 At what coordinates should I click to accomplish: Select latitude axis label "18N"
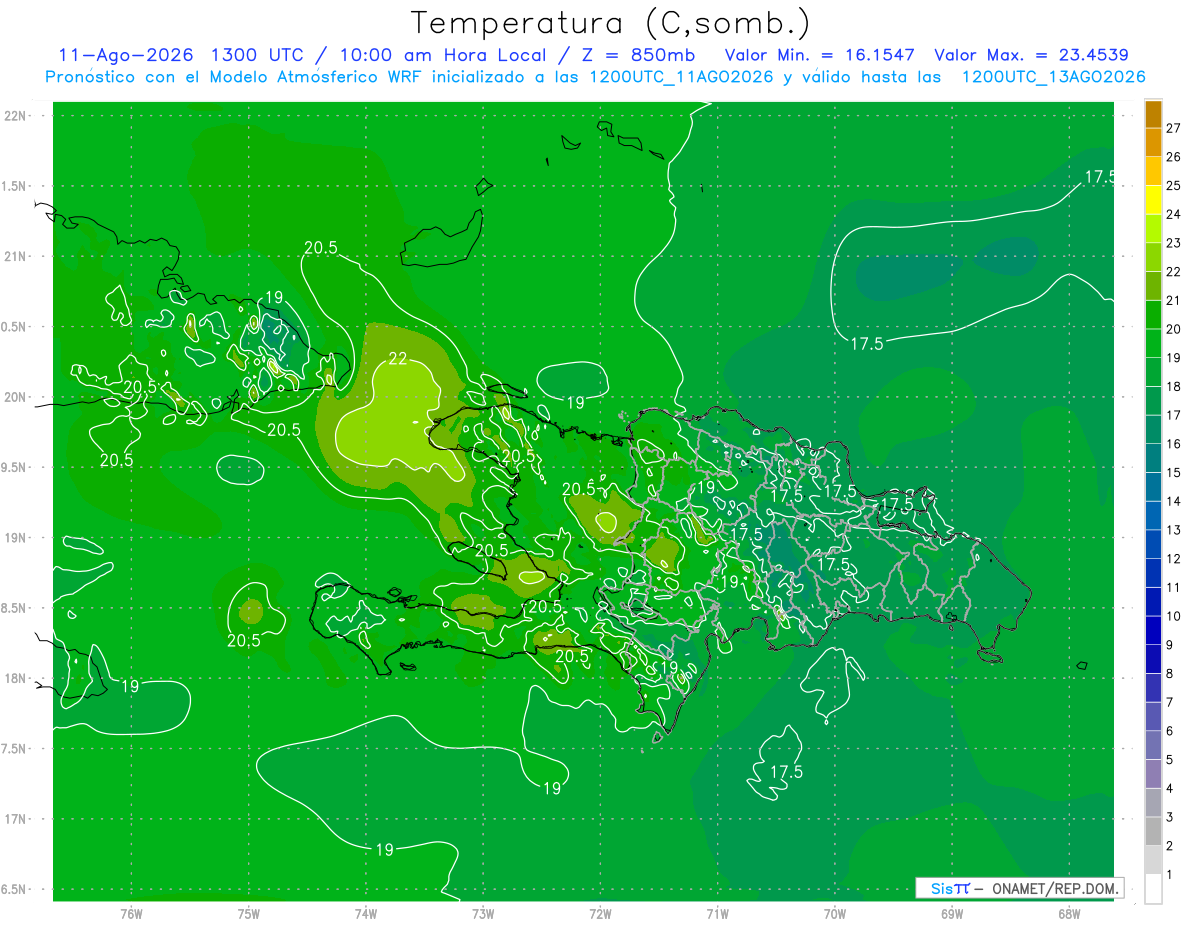[x=16, y=678]
